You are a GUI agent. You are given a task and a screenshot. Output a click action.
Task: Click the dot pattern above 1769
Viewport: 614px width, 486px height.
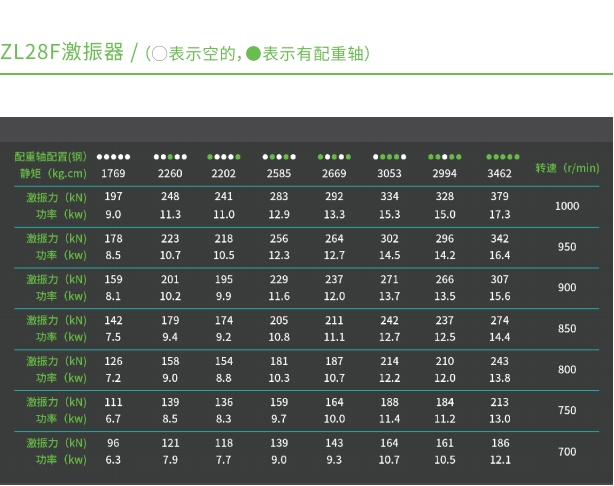[x=113, y=157]
